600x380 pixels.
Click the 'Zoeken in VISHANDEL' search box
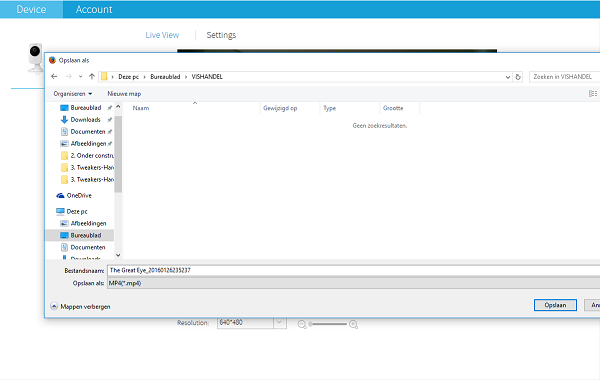pyautogui.click(x=564, y=77)
